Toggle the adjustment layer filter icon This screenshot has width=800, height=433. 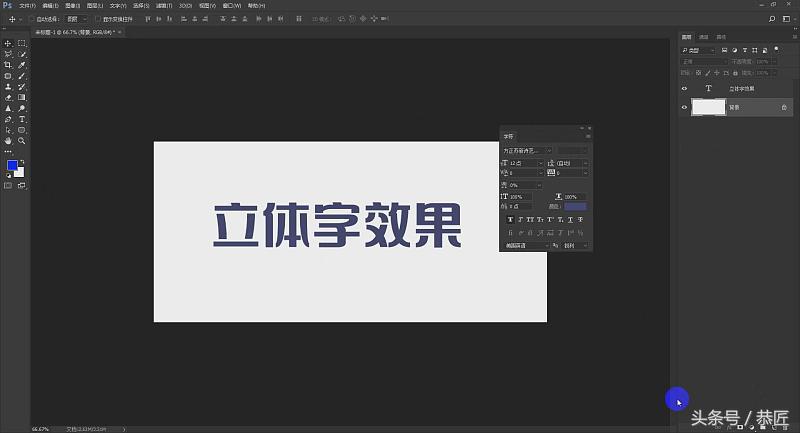click(734, 50)
